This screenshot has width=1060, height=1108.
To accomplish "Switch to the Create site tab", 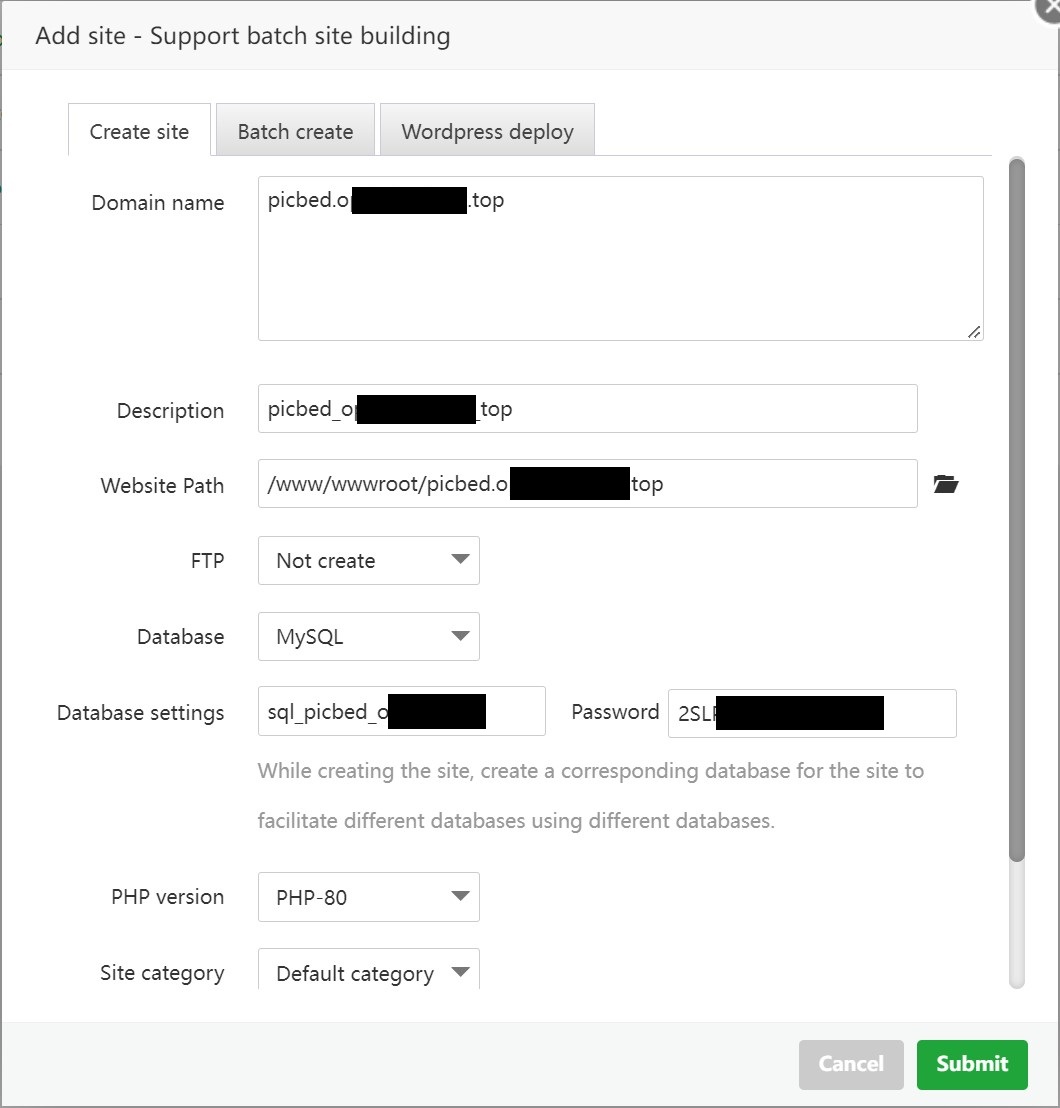I will [139, 131].
